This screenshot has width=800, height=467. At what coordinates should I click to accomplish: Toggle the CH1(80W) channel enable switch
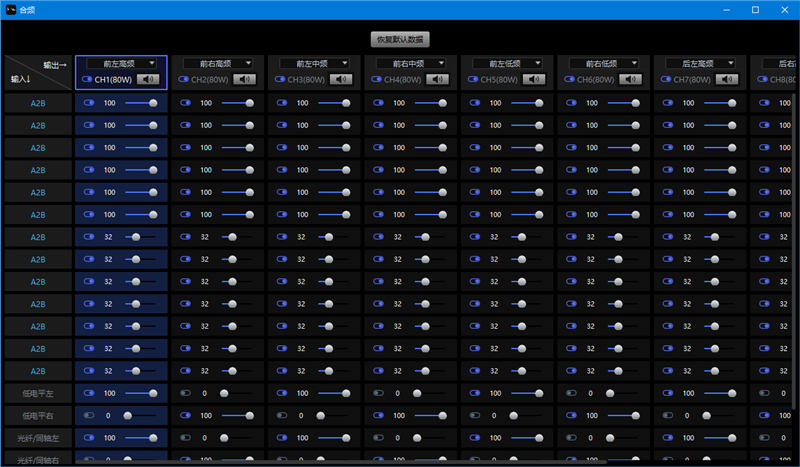pyautogui.click(x=86, y=79)
